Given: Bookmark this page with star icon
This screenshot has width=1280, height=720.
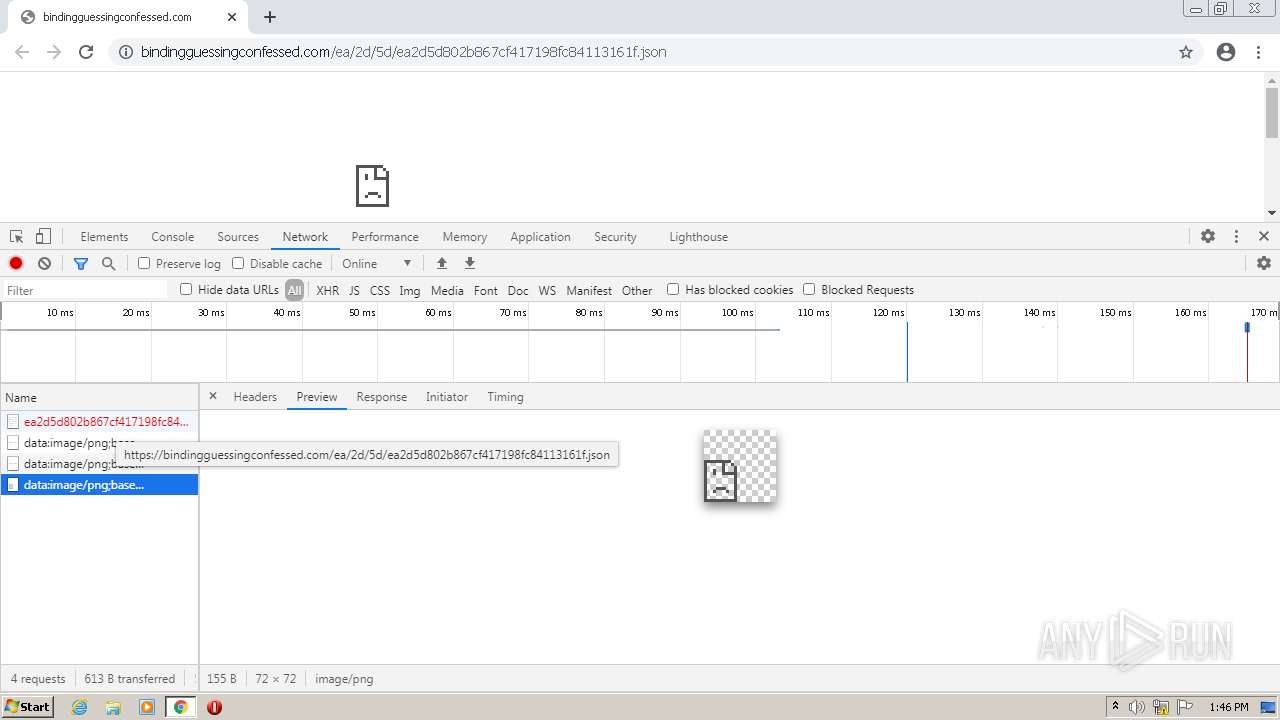Looking at the screenshot, I should click(x=1186, y=52).
